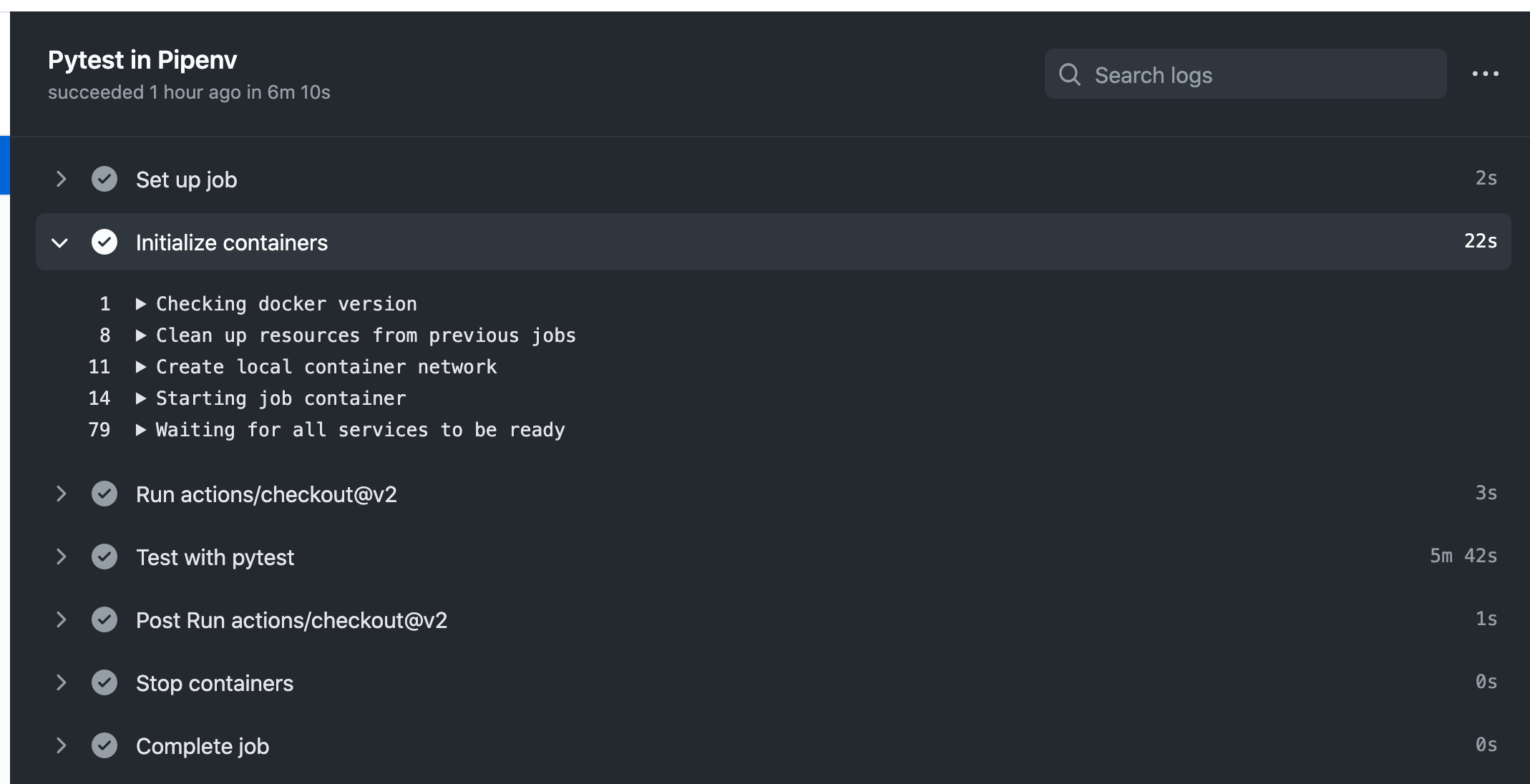
Task: Click the check icon beside Run actions/checkout@v2
Action: pos(104,494)
